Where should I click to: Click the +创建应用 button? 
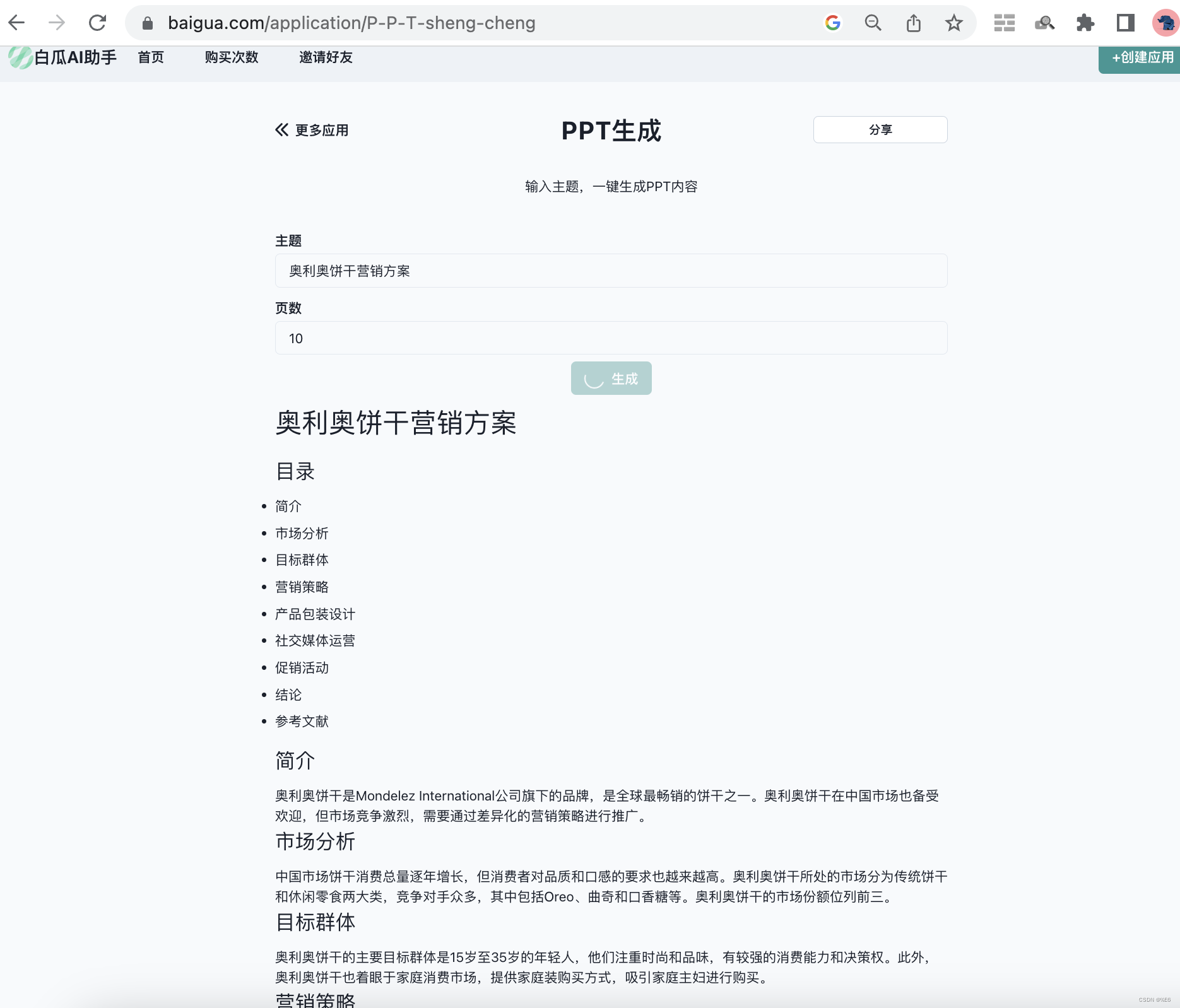tap(1140, 59)
